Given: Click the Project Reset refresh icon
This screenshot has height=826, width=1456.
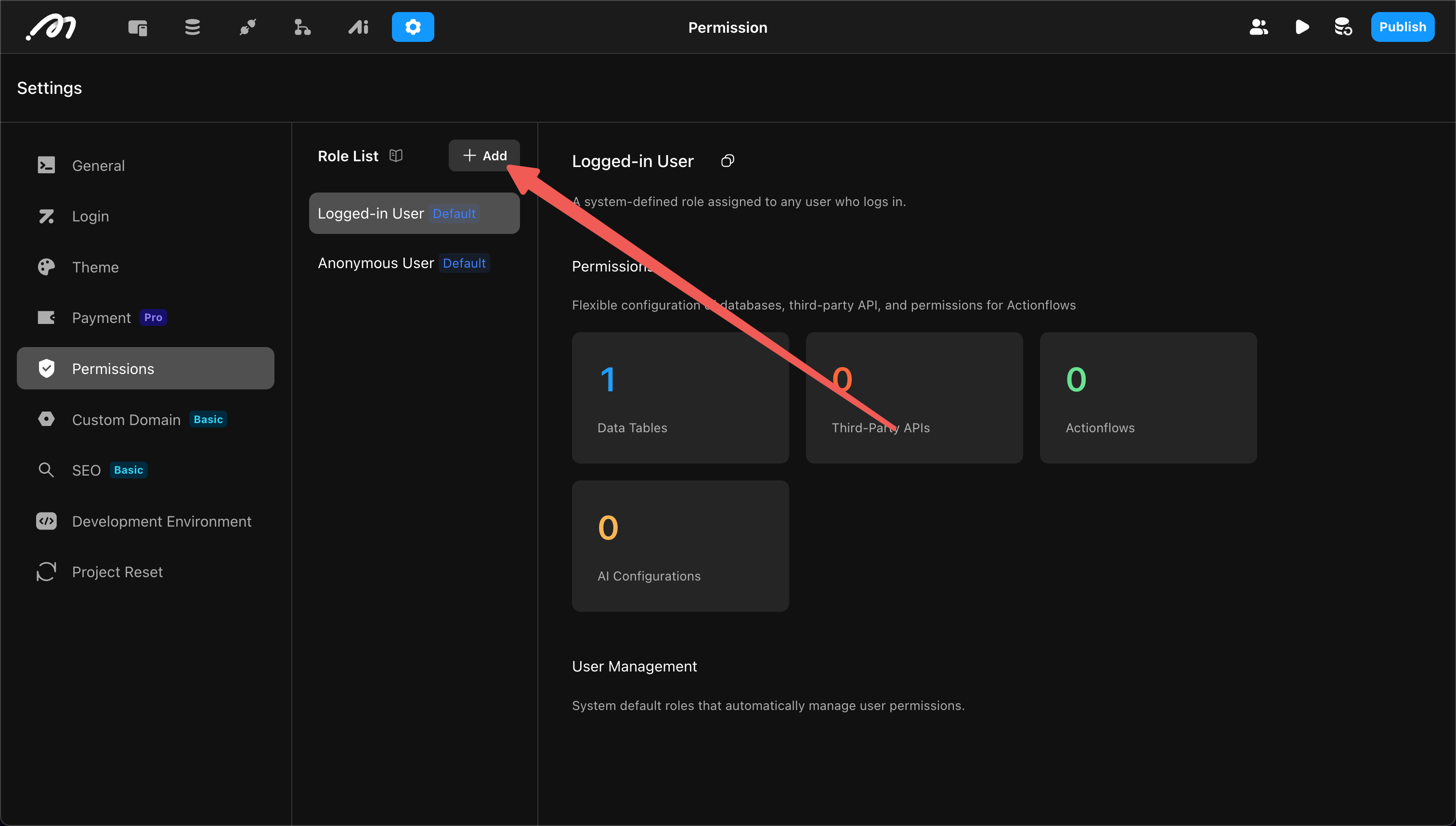Looking at the screenshot, I should coord(47,572).
